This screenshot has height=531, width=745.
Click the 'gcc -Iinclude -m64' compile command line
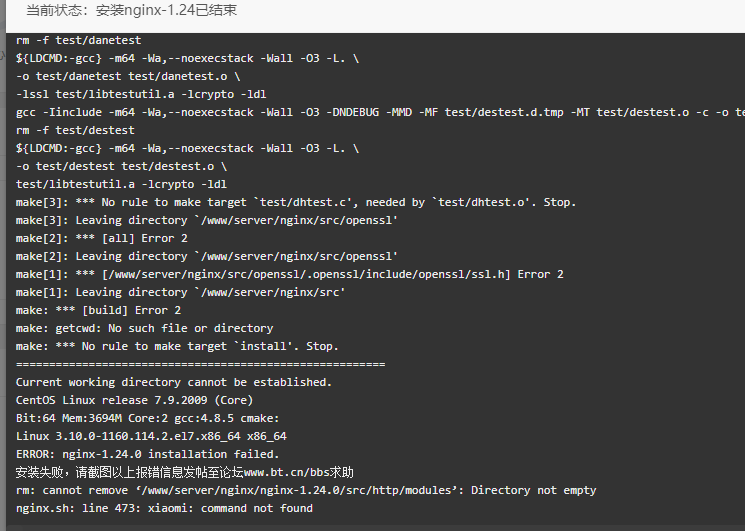pos(380,113)
